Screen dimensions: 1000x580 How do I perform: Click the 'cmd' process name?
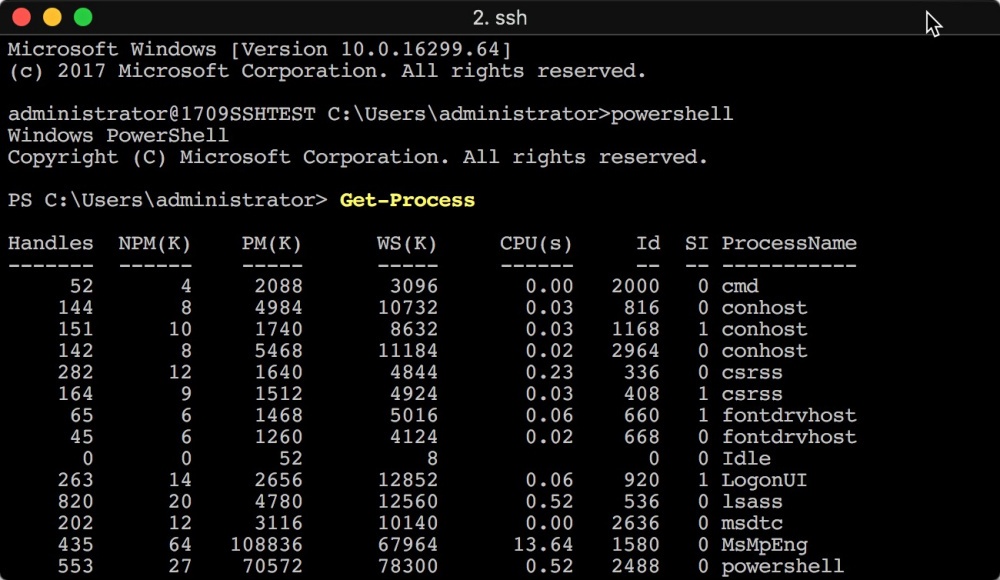740,286
